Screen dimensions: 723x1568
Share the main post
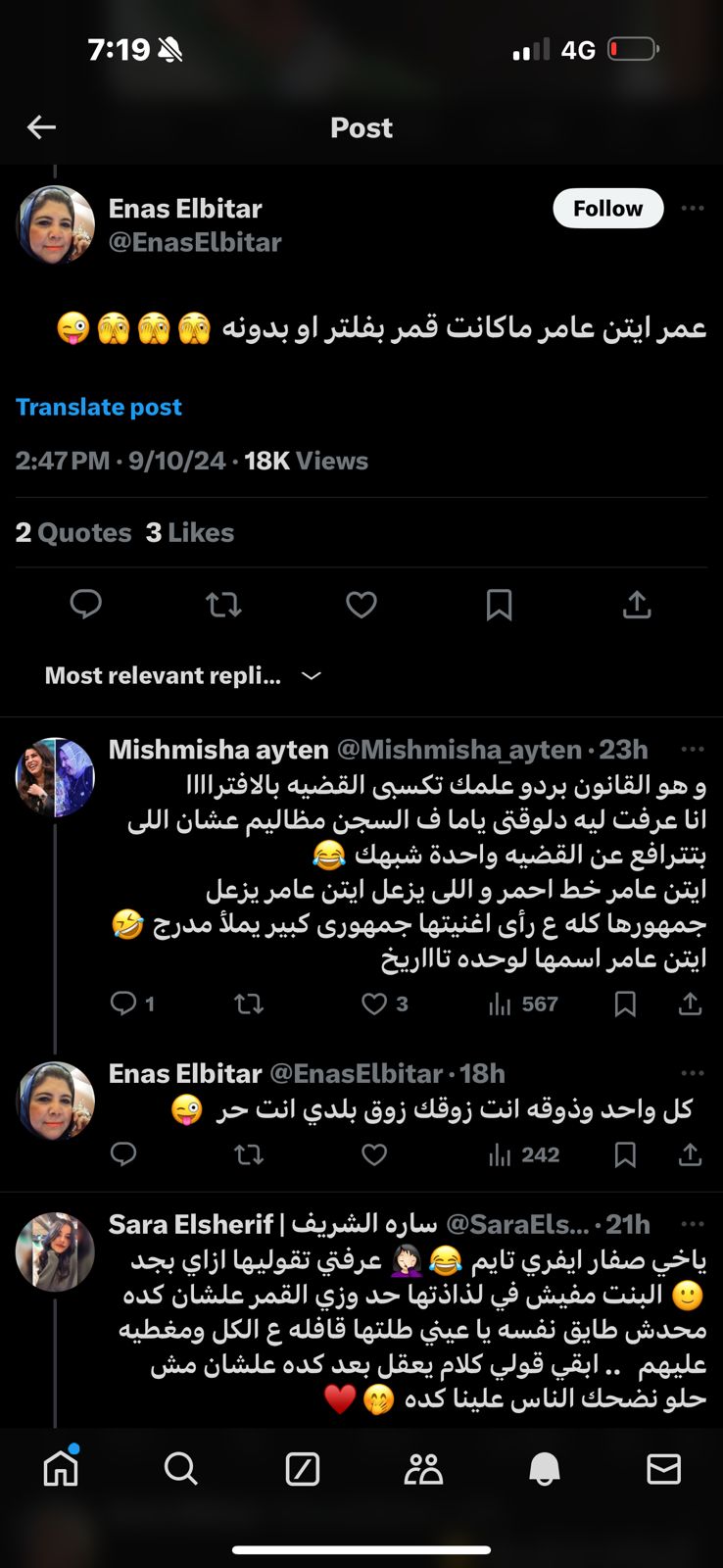point(637,605)
